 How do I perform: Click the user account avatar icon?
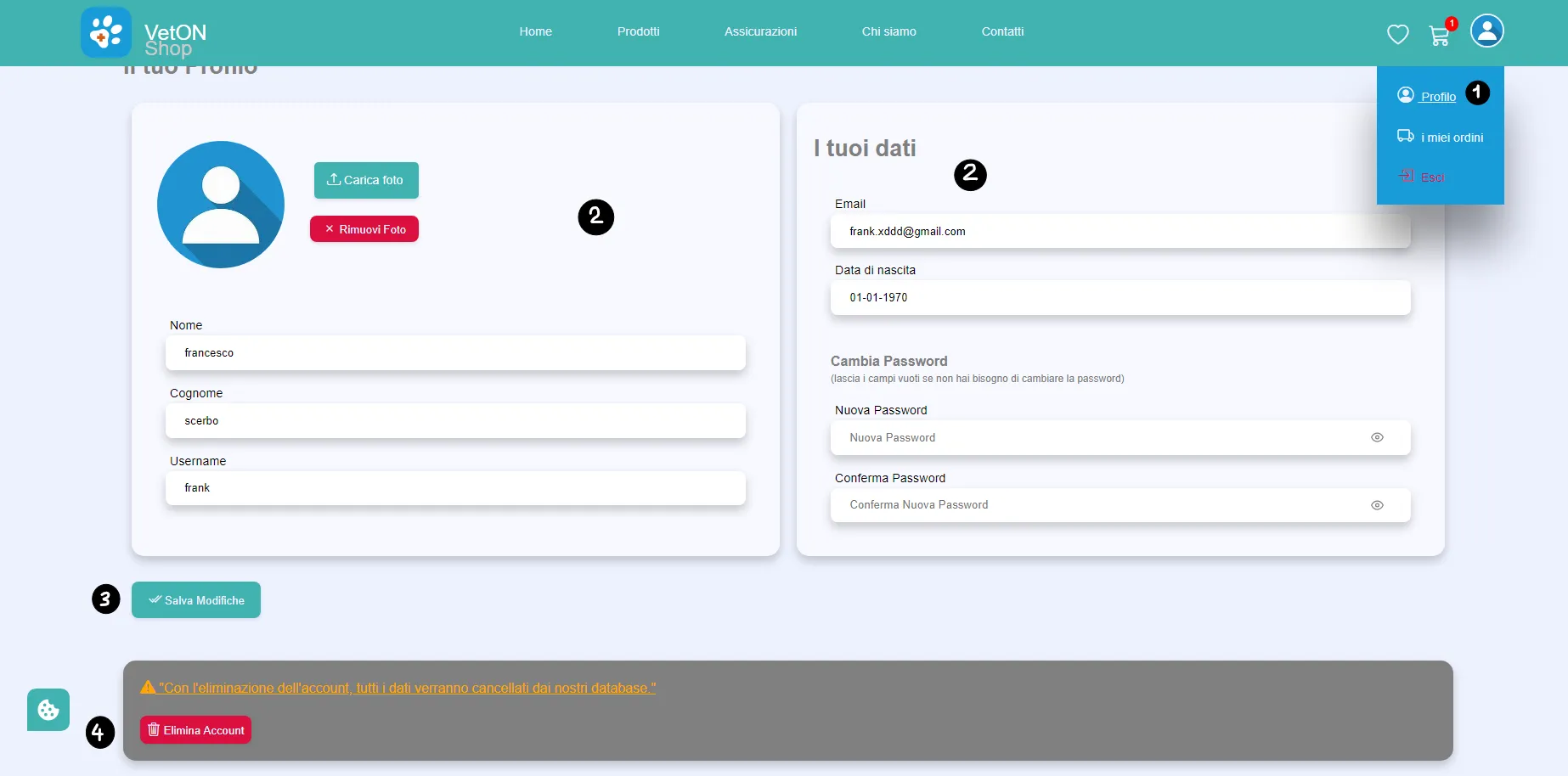(1486, 31)
